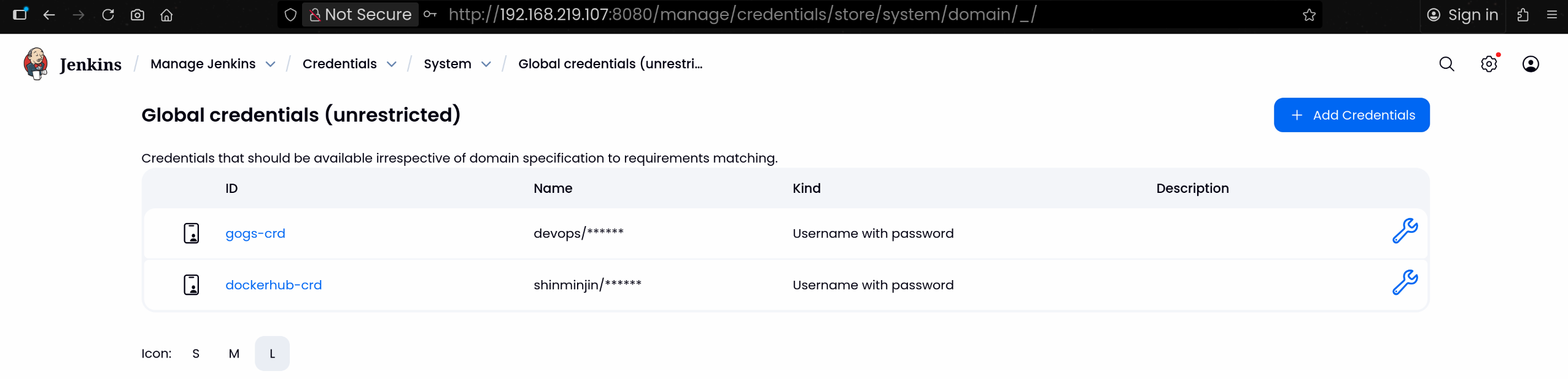Go to the Credentials breadcrumb item
This screenshot has height=379, width=1568.
340,64
